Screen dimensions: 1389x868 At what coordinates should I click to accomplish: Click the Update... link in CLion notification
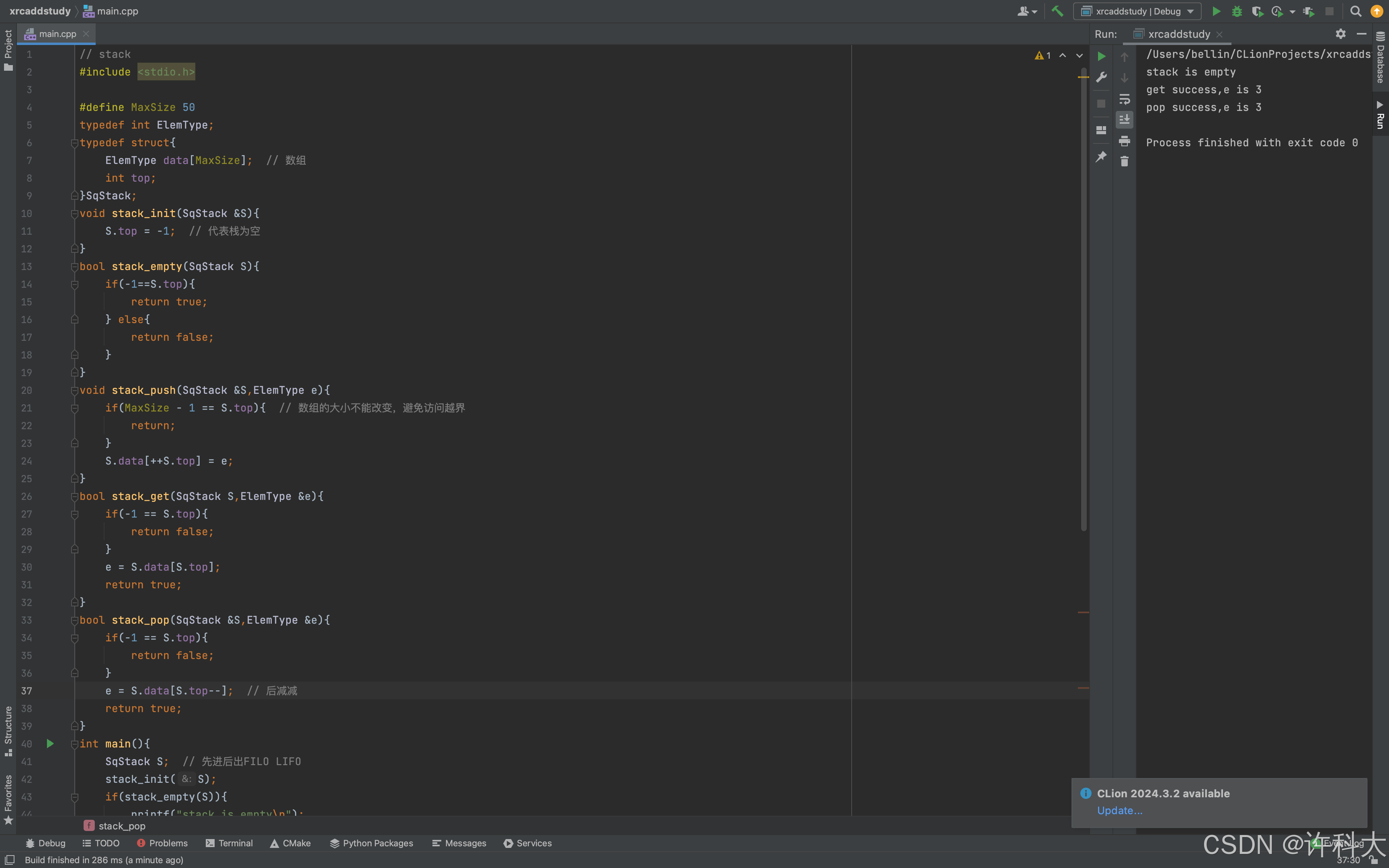click(x=1119, y=810)
